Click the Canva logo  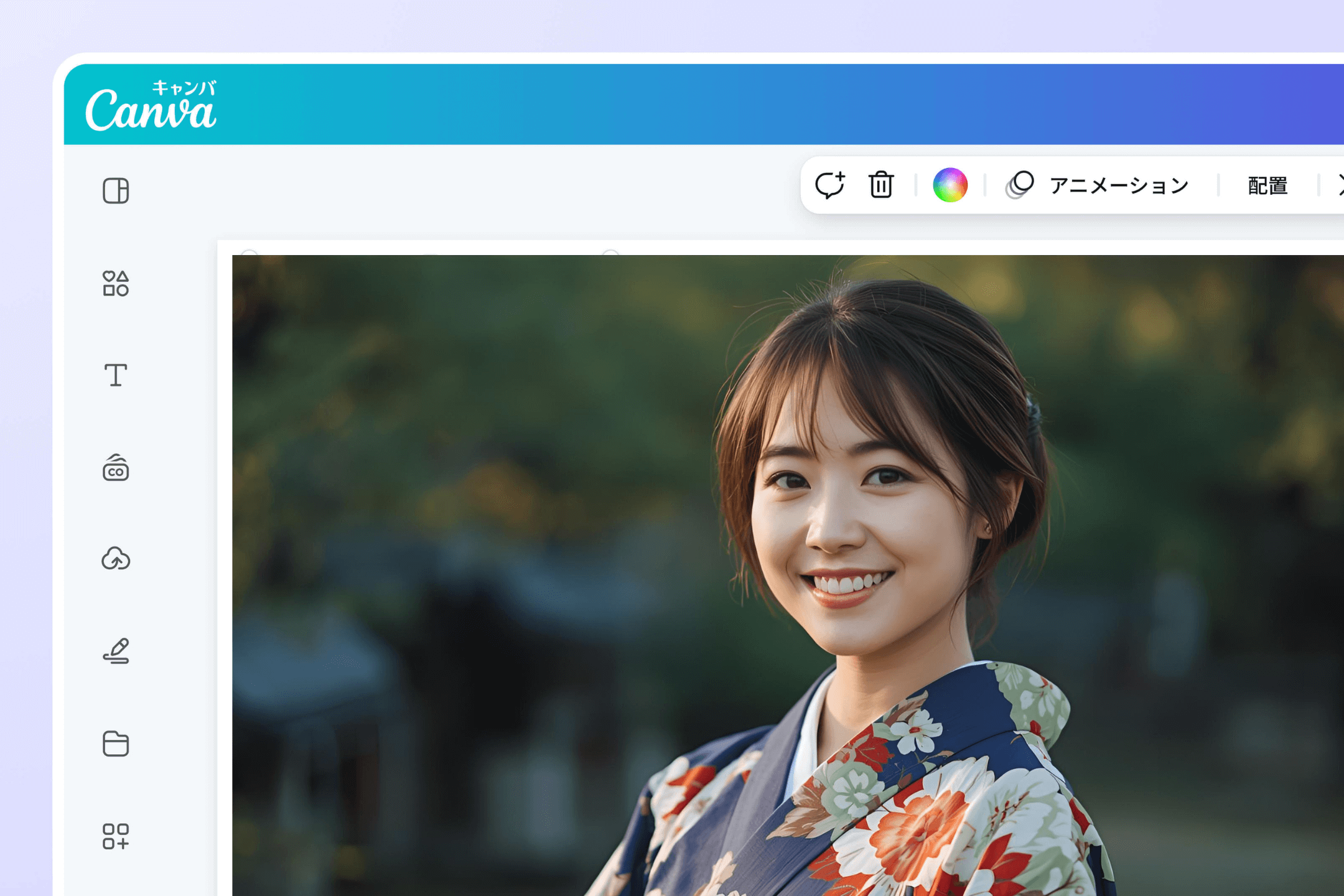(x=151, y=105)
